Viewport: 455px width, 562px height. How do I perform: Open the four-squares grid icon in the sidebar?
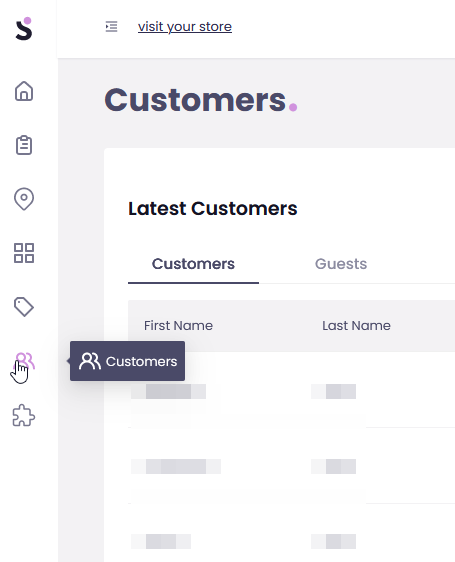24,253
